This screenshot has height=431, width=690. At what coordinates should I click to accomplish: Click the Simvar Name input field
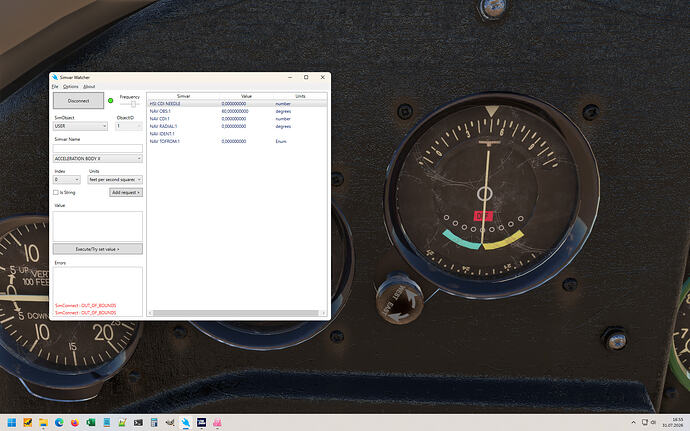click(98, 148)
